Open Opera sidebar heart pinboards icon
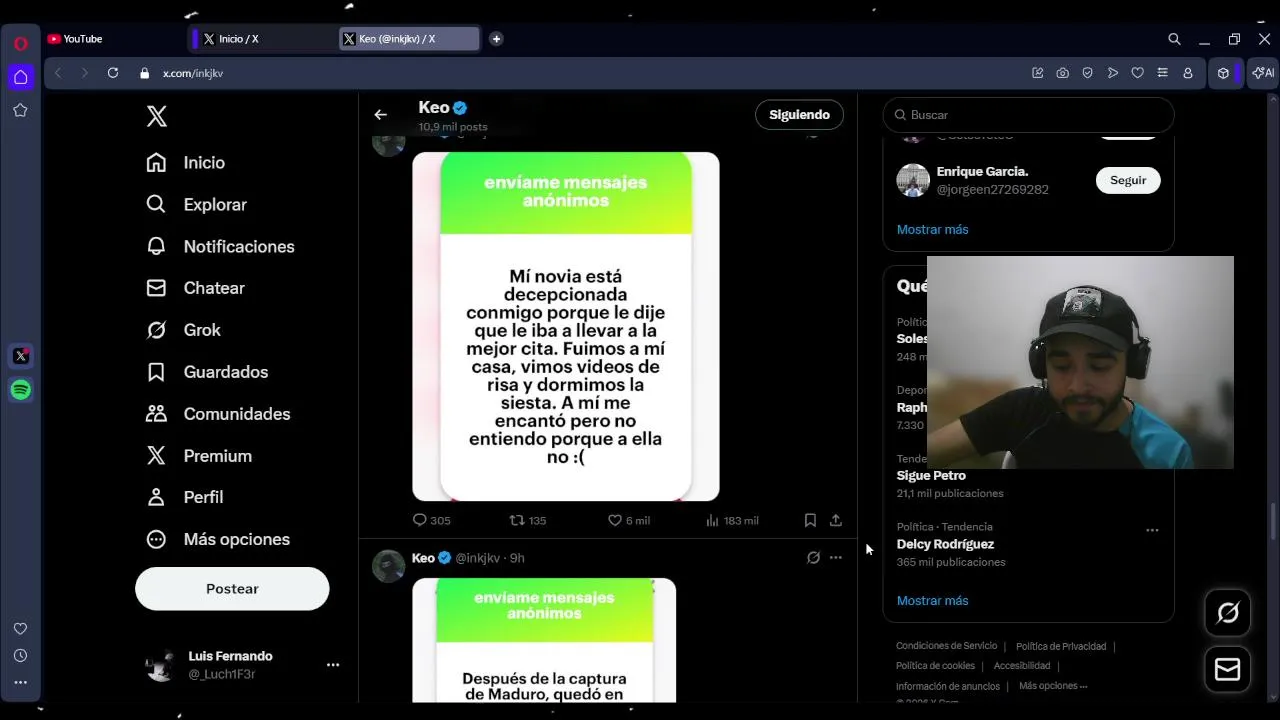The height and width of the screenshot is (720, 1280). point(20,628)
